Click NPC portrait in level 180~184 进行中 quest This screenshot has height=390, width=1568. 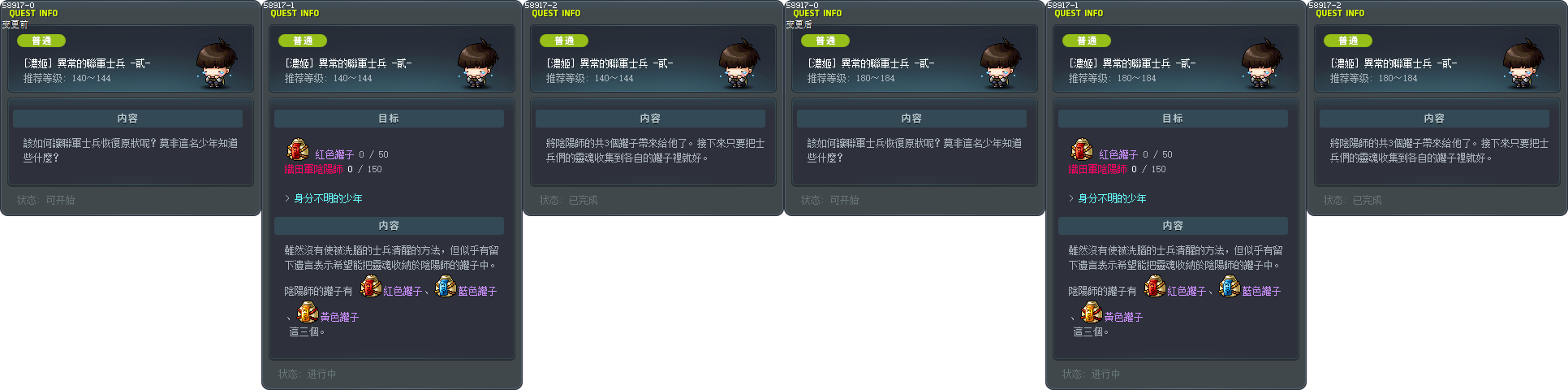(x=1261, y=63)
